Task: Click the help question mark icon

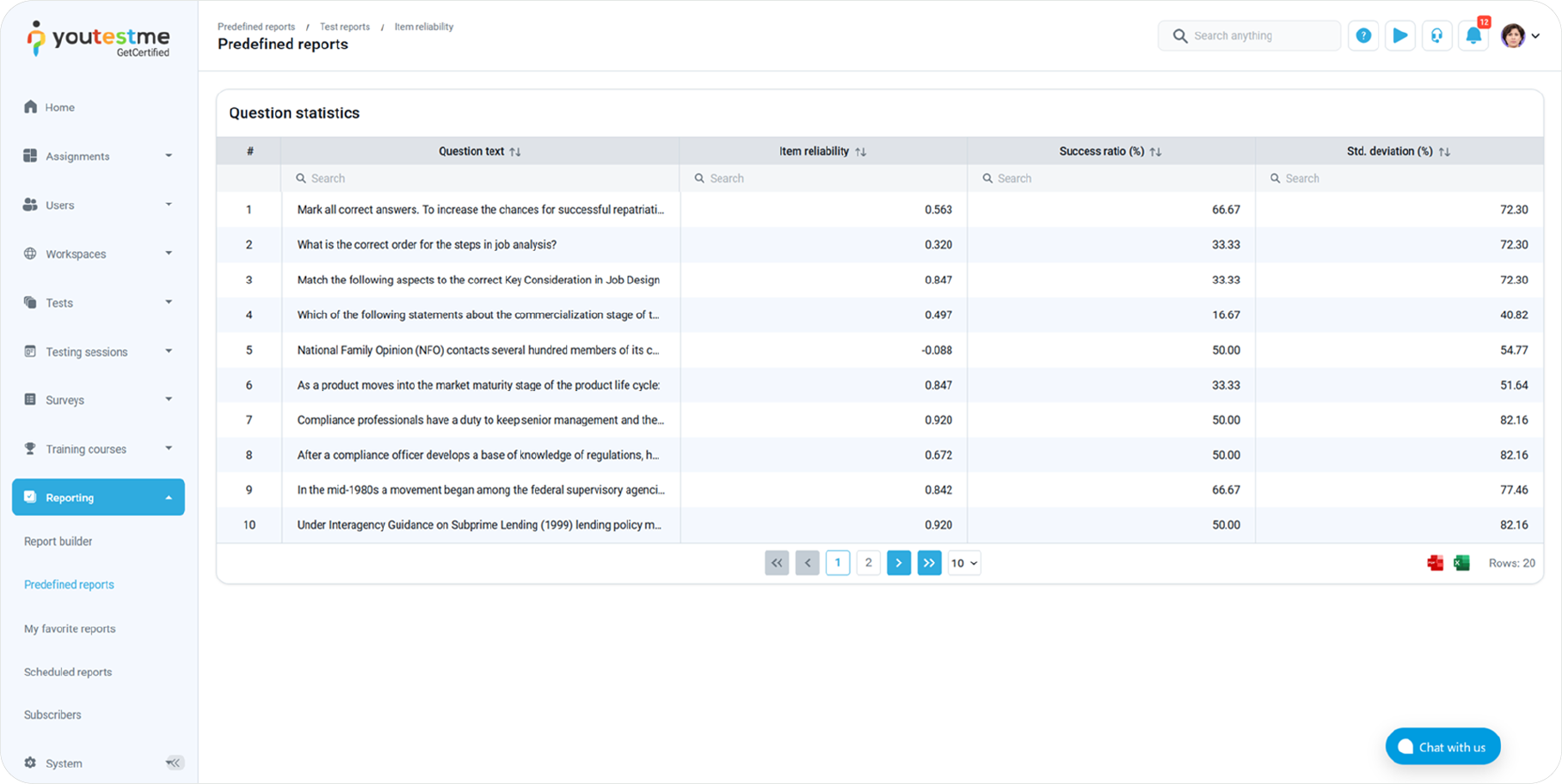Action: click(1363, 36)
